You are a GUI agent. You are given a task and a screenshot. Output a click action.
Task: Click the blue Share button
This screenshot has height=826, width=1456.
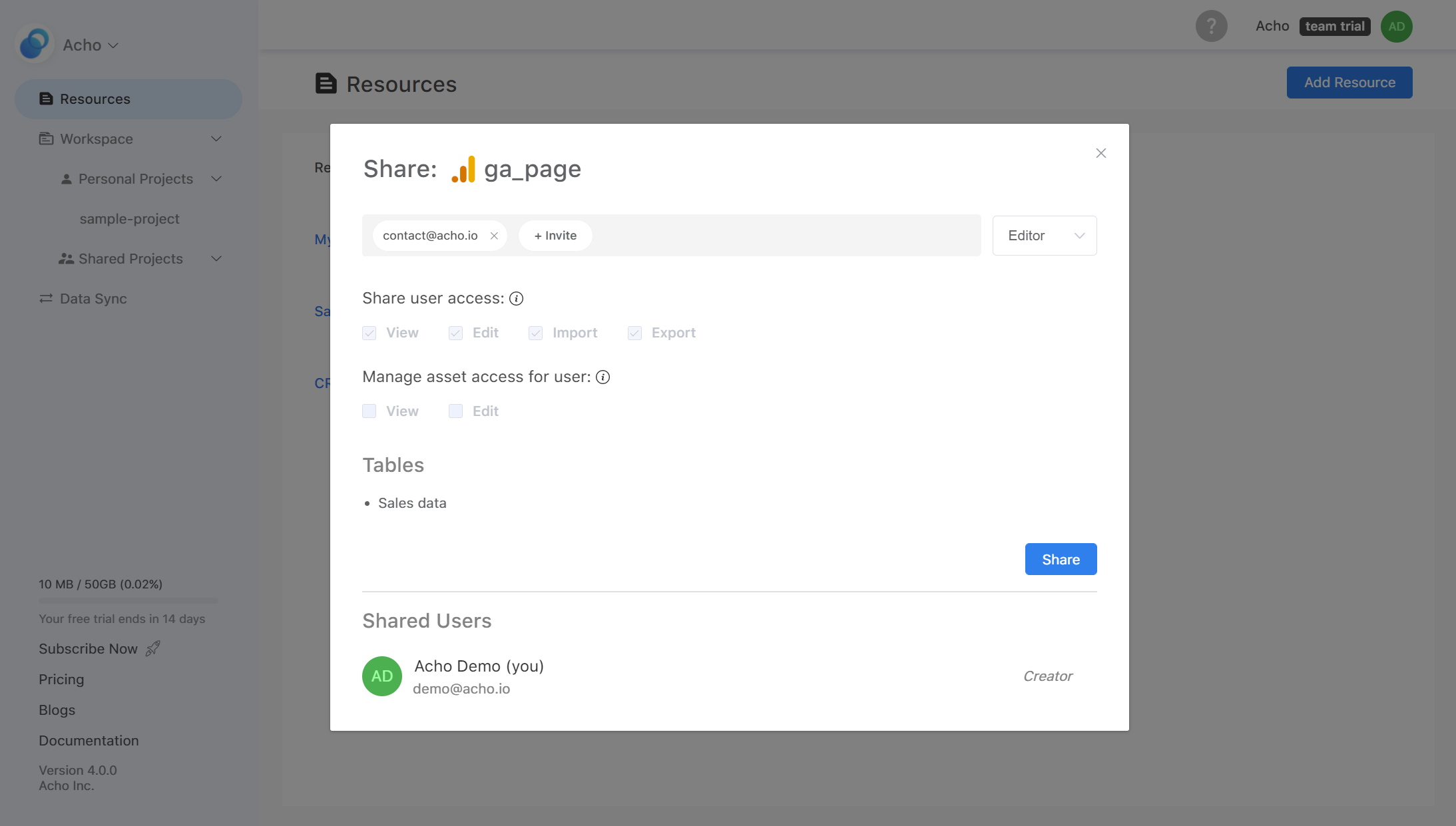pyautogui.click(x=1061, y=559)
